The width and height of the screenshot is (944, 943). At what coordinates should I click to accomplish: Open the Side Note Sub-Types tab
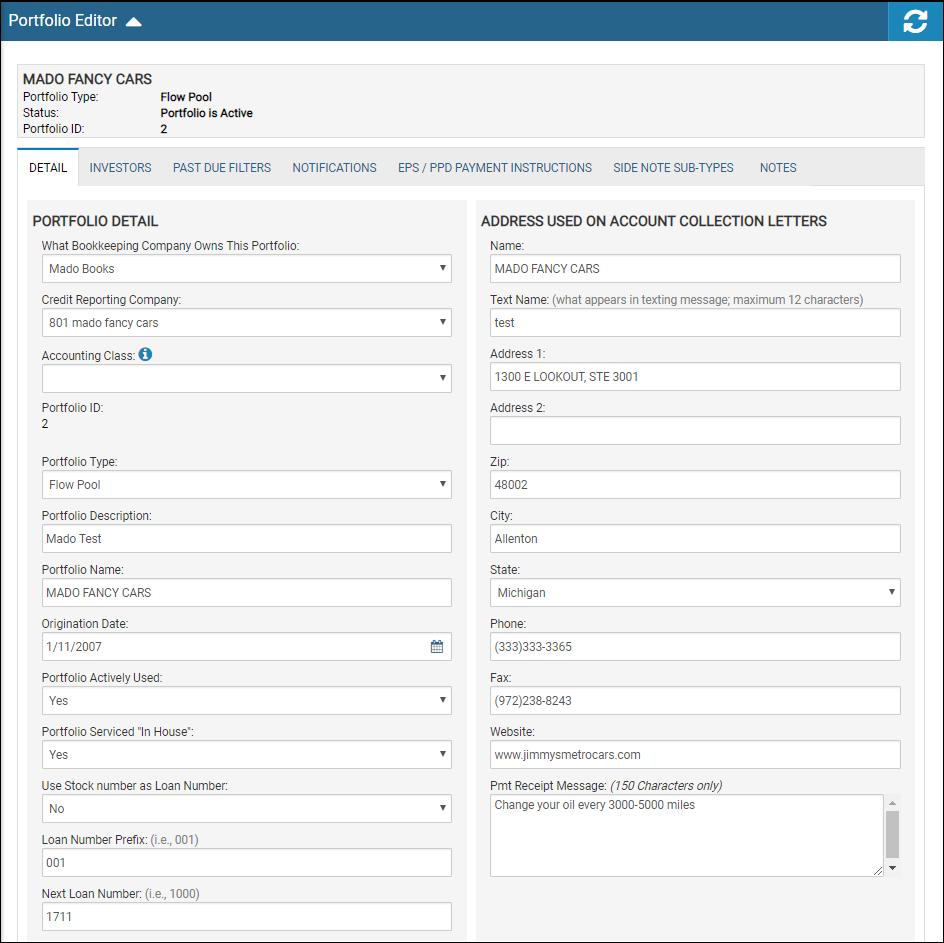pyautogui.click(x=674, y=168)
